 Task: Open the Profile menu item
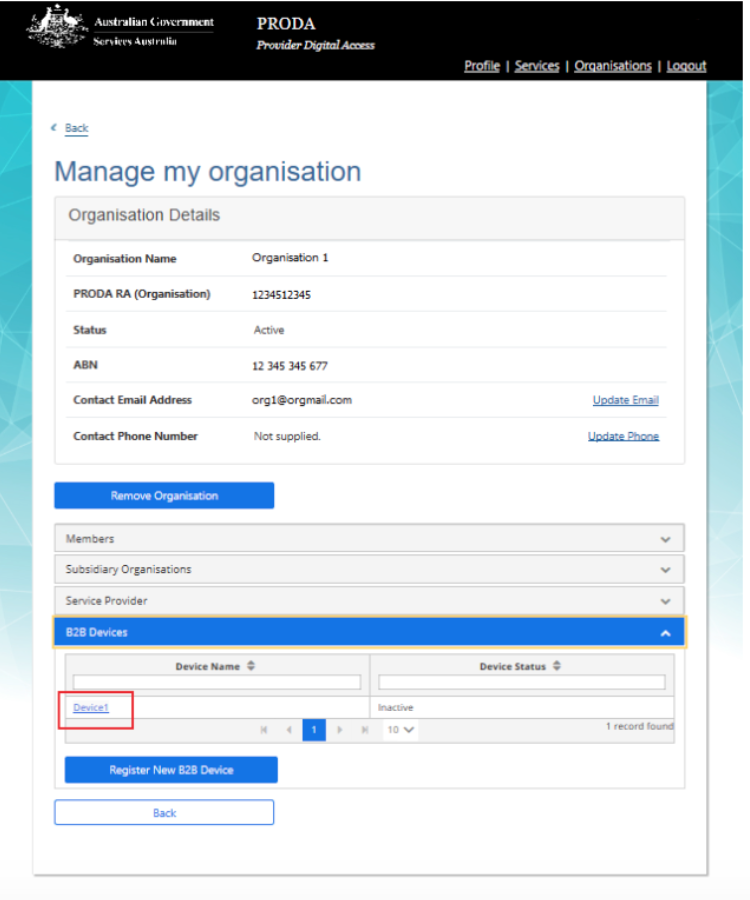click(x=482, y=66)
